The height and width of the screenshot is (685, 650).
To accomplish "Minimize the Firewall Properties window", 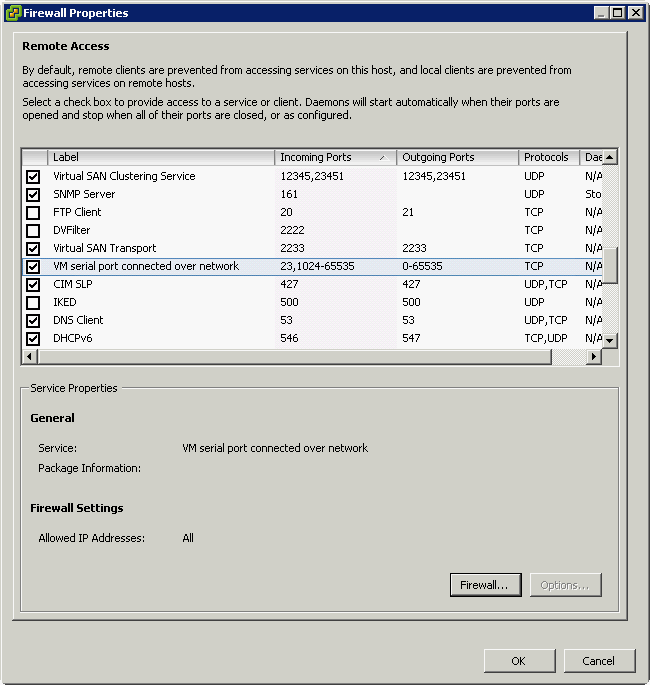I will point(601,13).
